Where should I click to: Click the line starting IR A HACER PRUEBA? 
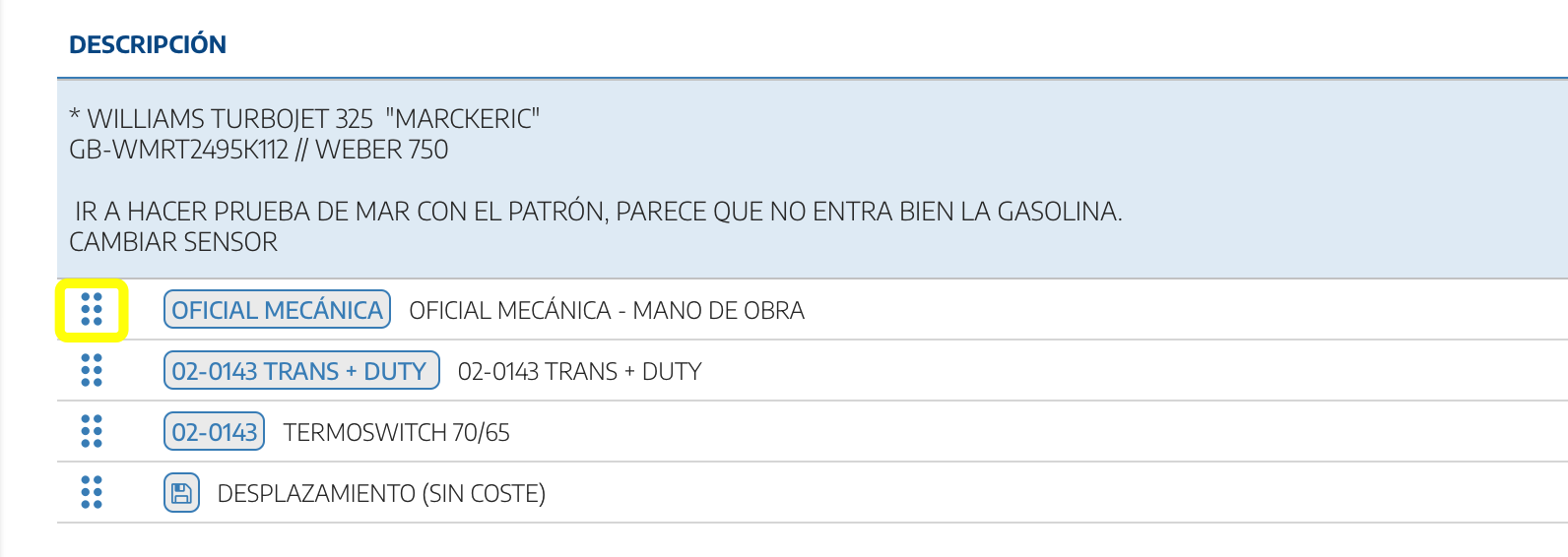coord(598,212)
